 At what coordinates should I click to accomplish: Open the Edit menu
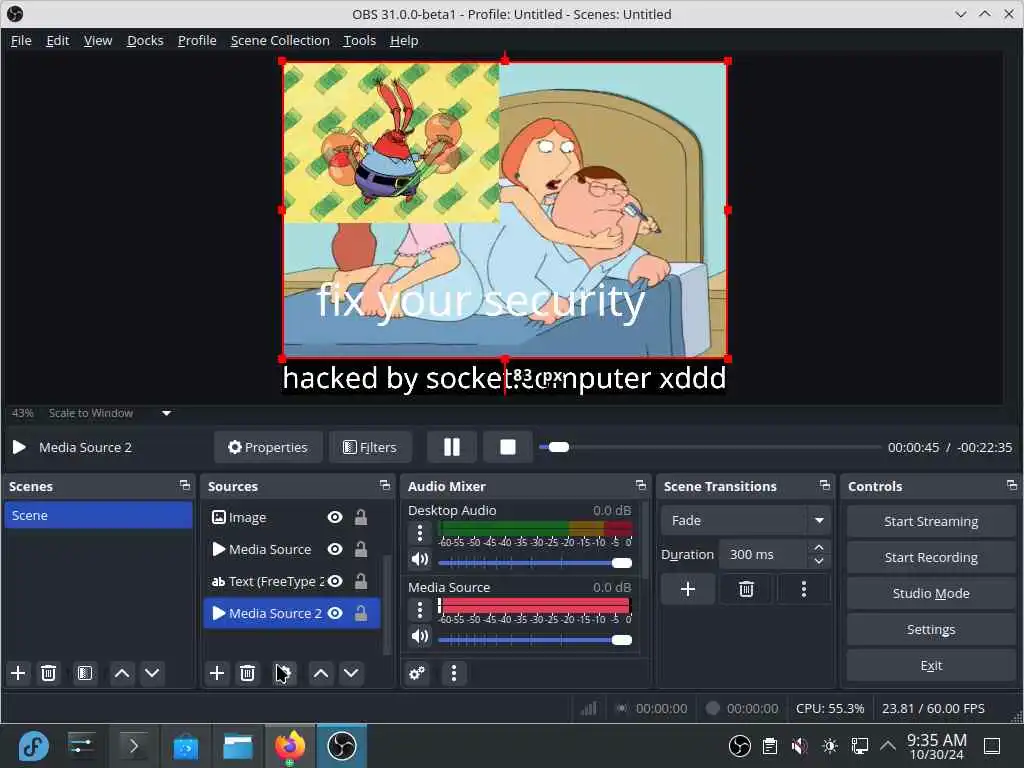pos(57,40)
